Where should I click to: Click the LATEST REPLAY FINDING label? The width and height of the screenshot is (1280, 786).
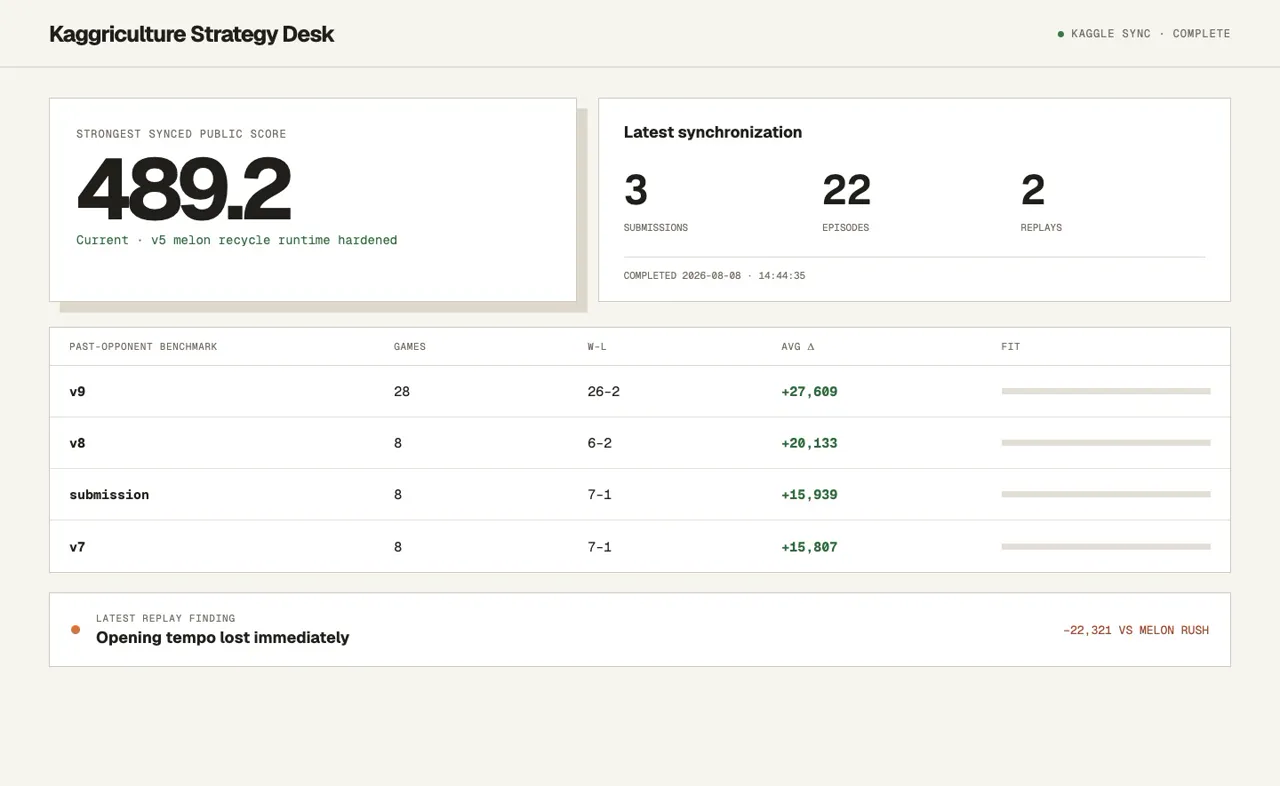coord(166,619)
